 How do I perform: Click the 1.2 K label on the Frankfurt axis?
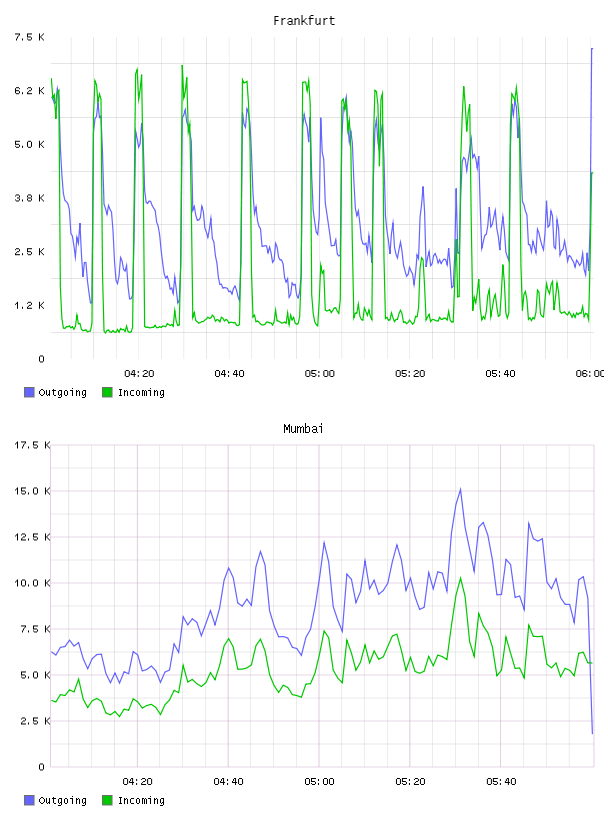tap(29, 305)
